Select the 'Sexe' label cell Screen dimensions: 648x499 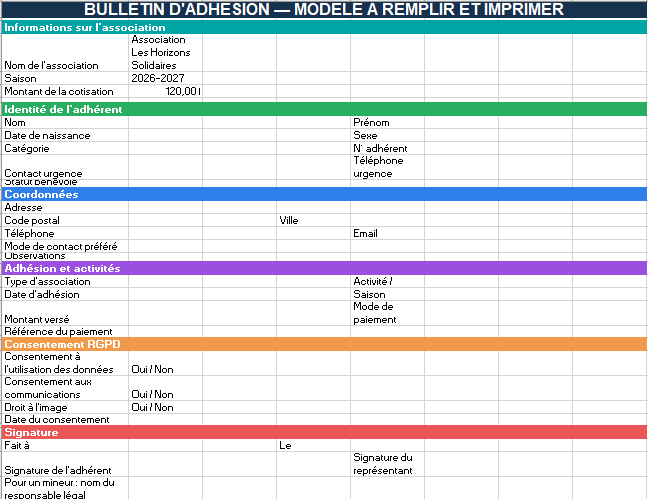387,135
